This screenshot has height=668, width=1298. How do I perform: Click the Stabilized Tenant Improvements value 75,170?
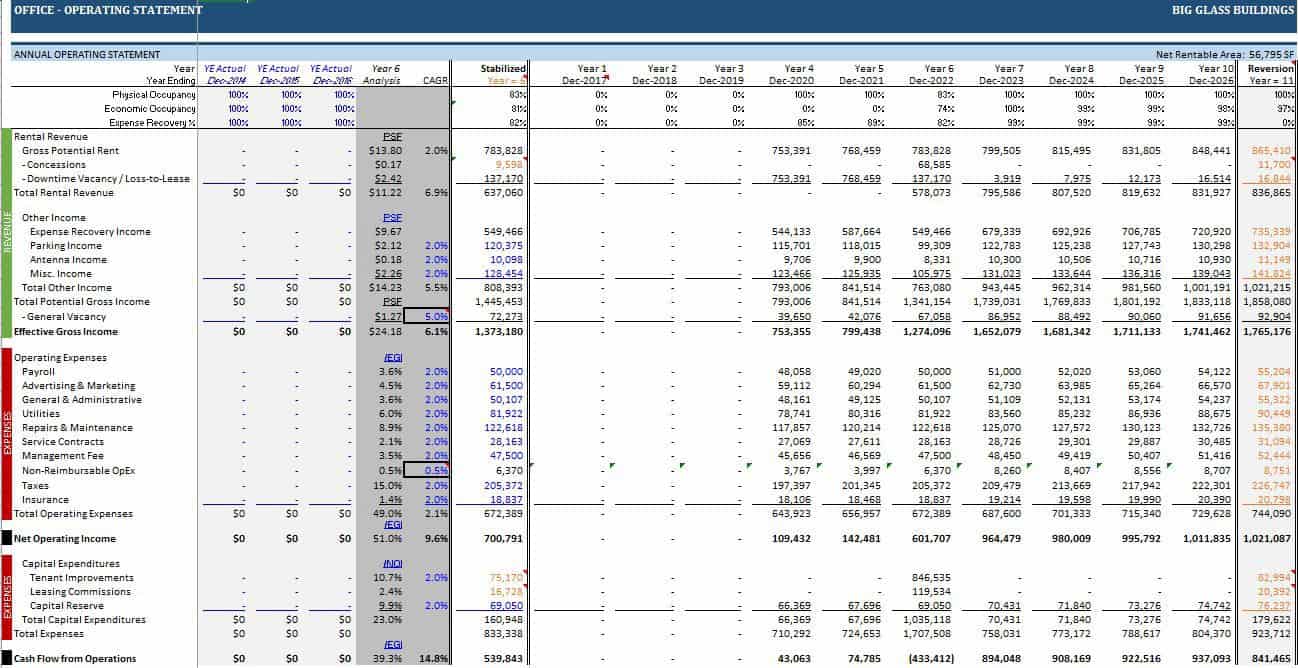(x=506, y=578)
